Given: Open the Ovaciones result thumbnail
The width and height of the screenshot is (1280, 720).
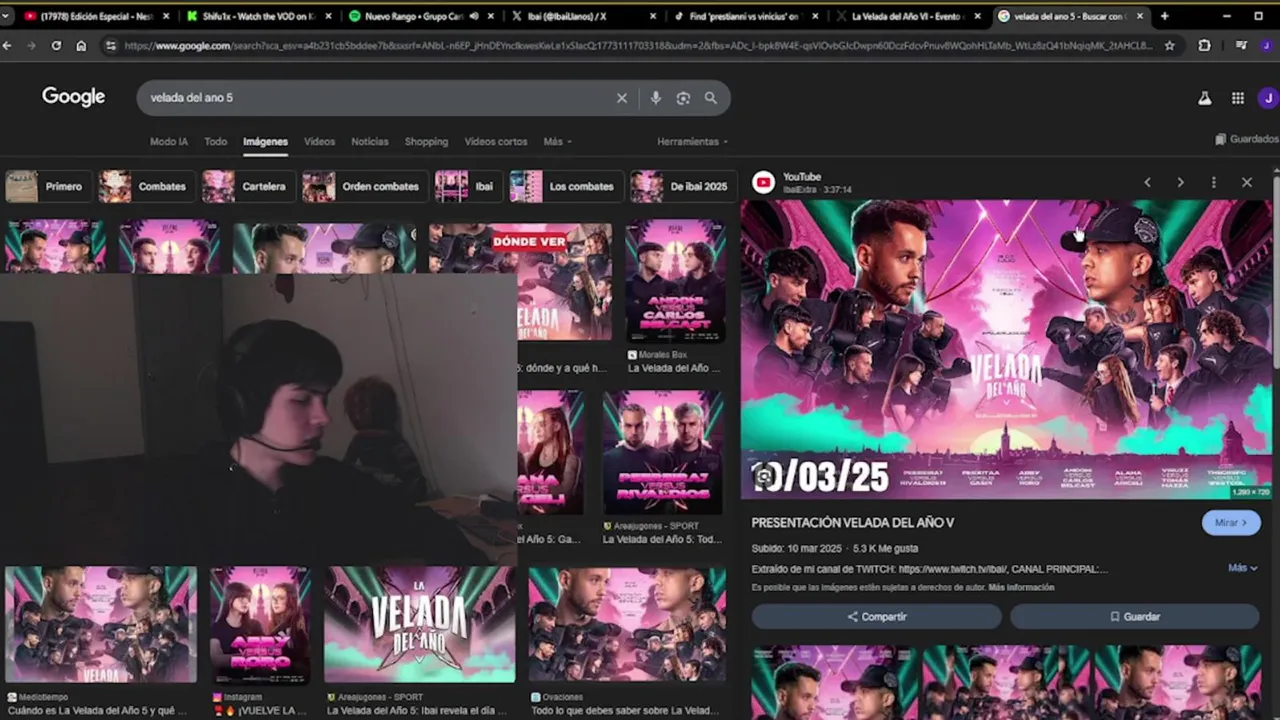Looking at the screenshot, I should (x=627, y=625).
